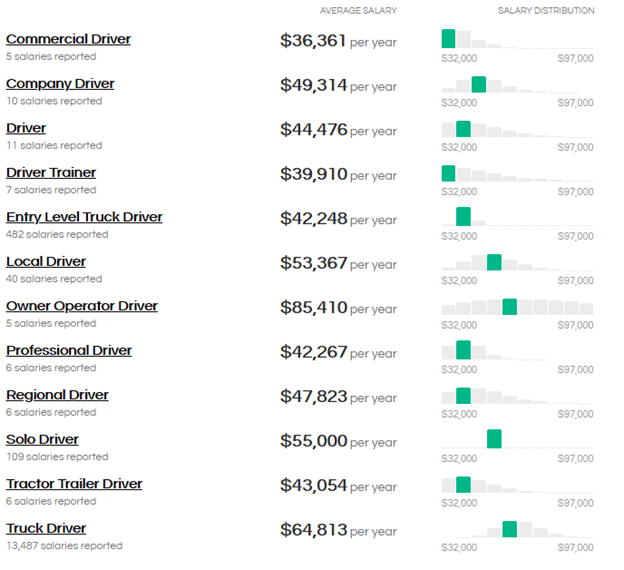Click the Salary Distribution column header
This screenshot has width=624, height=570.
click(545, 11)
